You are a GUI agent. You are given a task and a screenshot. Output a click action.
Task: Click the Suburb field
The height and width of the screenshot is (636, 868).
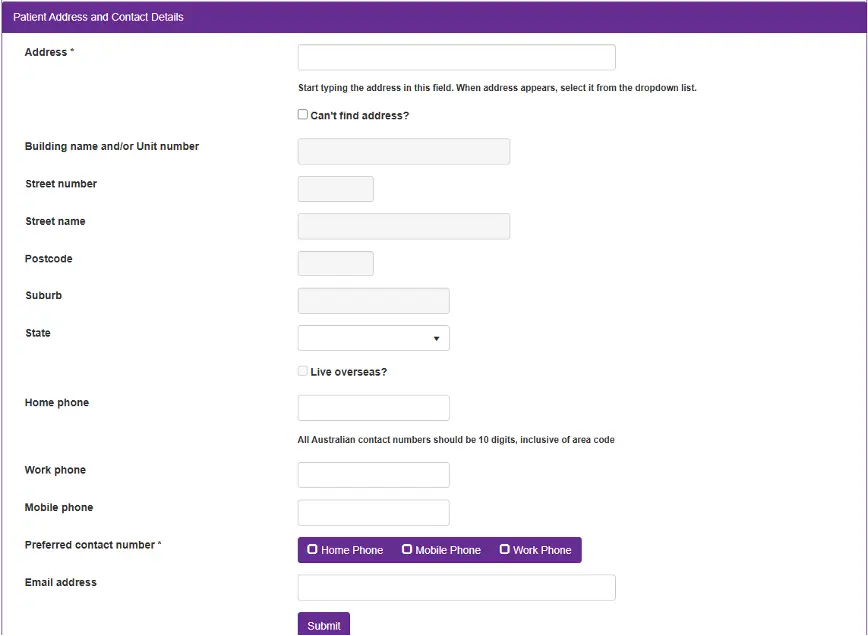click(x=373, y=300)
